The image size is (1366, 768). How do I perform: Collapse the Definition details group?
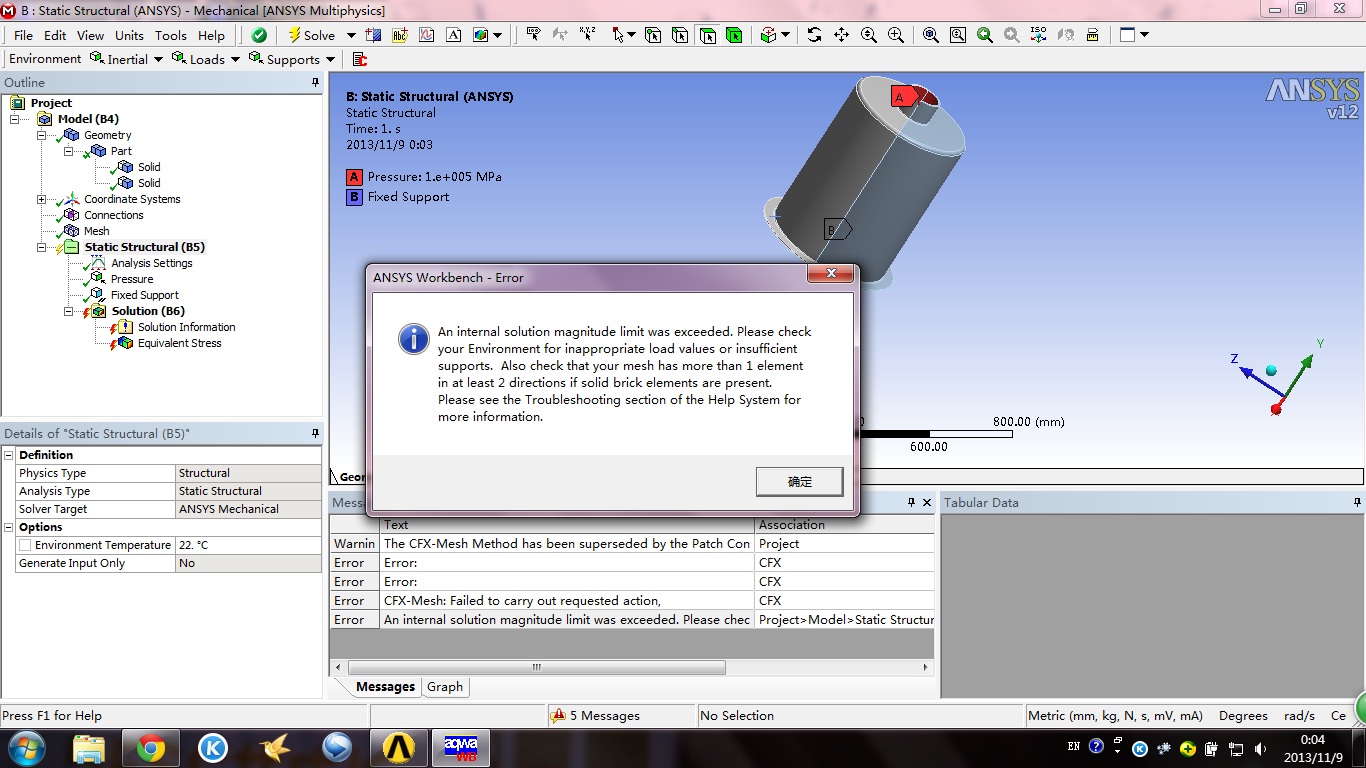tap(9, 455)
